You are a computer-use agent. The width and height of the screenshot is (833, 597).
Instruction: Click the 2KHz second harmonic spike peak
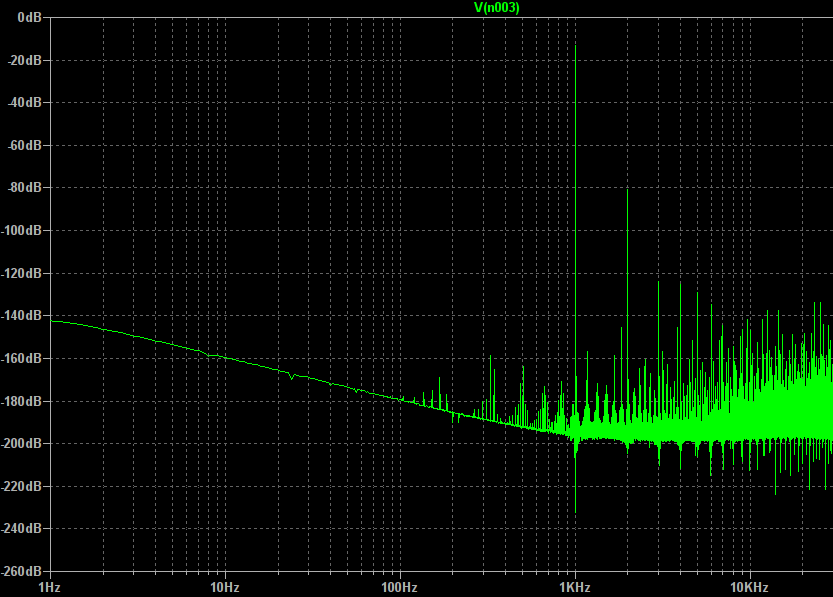(x=627, y=191)
